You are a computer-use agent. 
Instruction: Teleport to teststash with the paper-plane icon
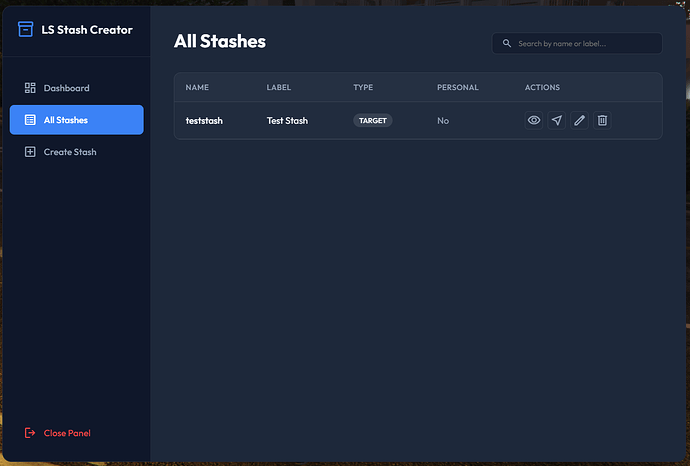pos(557,120)
